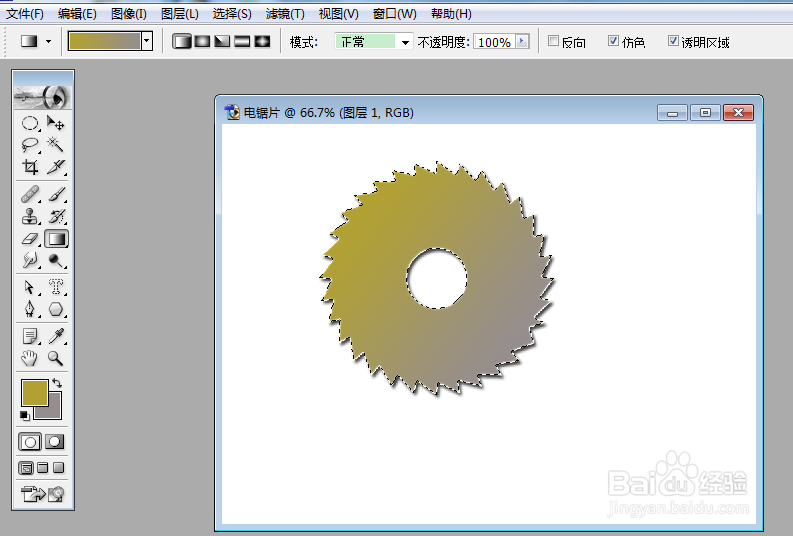Viewport: 793px width, 536px height.
Task: Open the gradient picker dropdown arrow
Action: (x=147, y=41)
